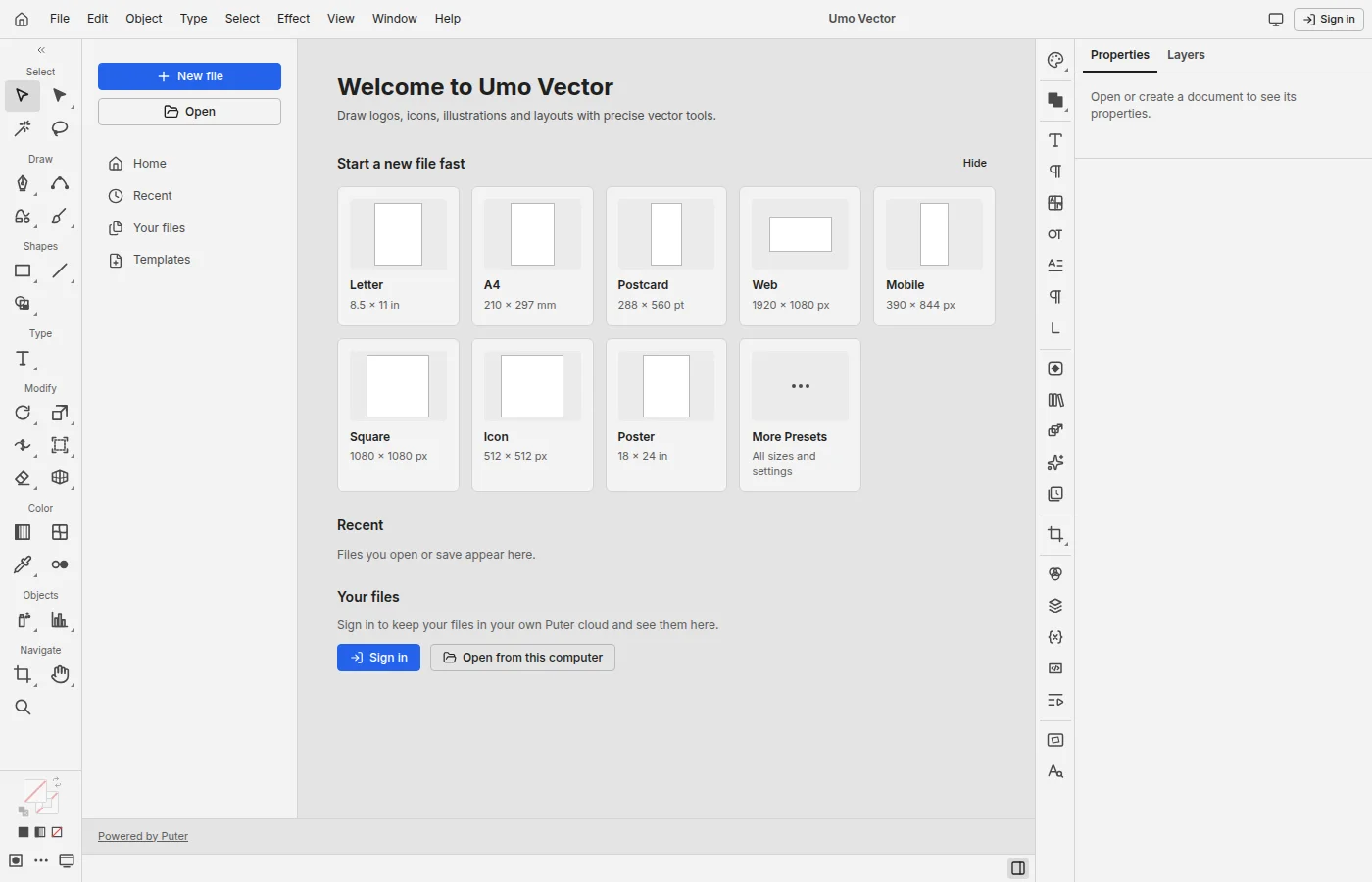The image size is (1372, 882).
Task: Set the paint mode to None
Action: [x=57, y=832]
